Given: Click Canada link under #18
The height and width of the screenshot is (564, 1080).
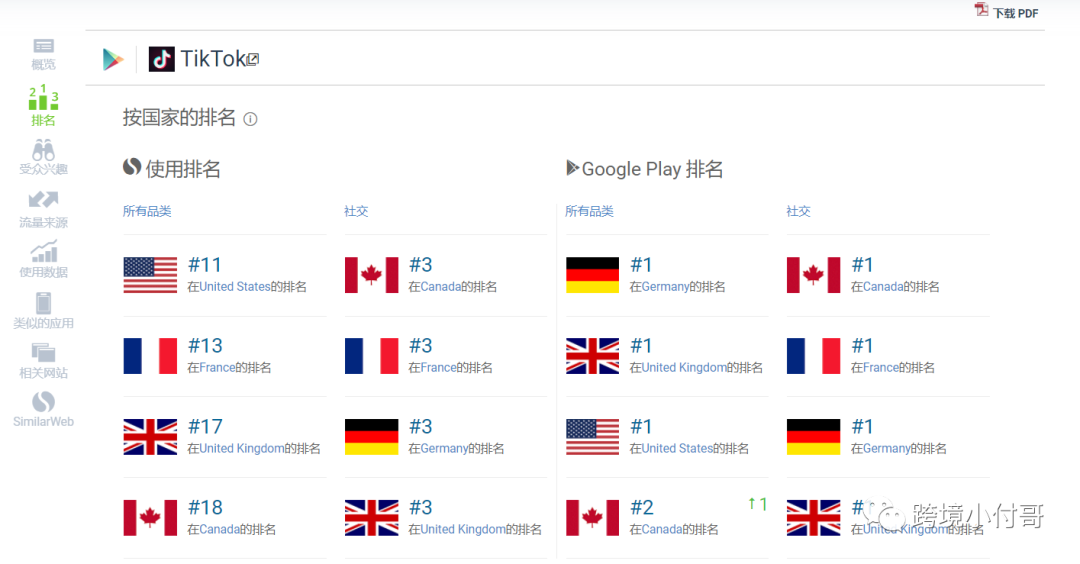Looking at the screenshot, I should coord(219,530).
